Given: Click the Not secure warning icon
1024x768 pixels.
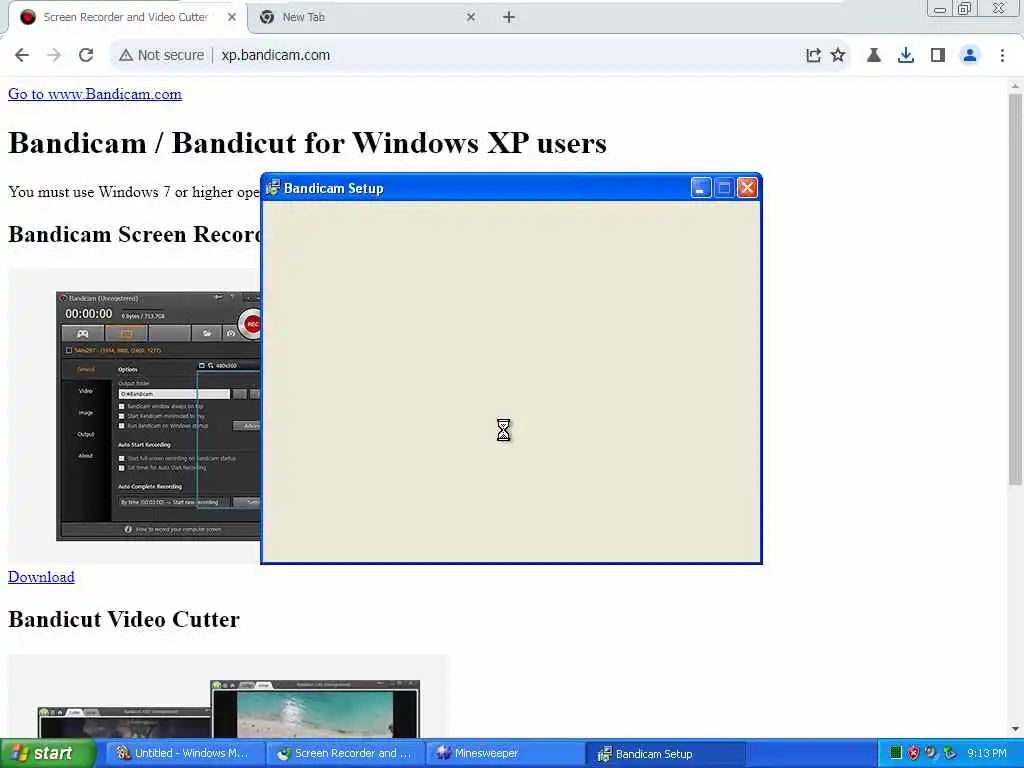Looking at the screenshot, I should (x=126, y=56).
